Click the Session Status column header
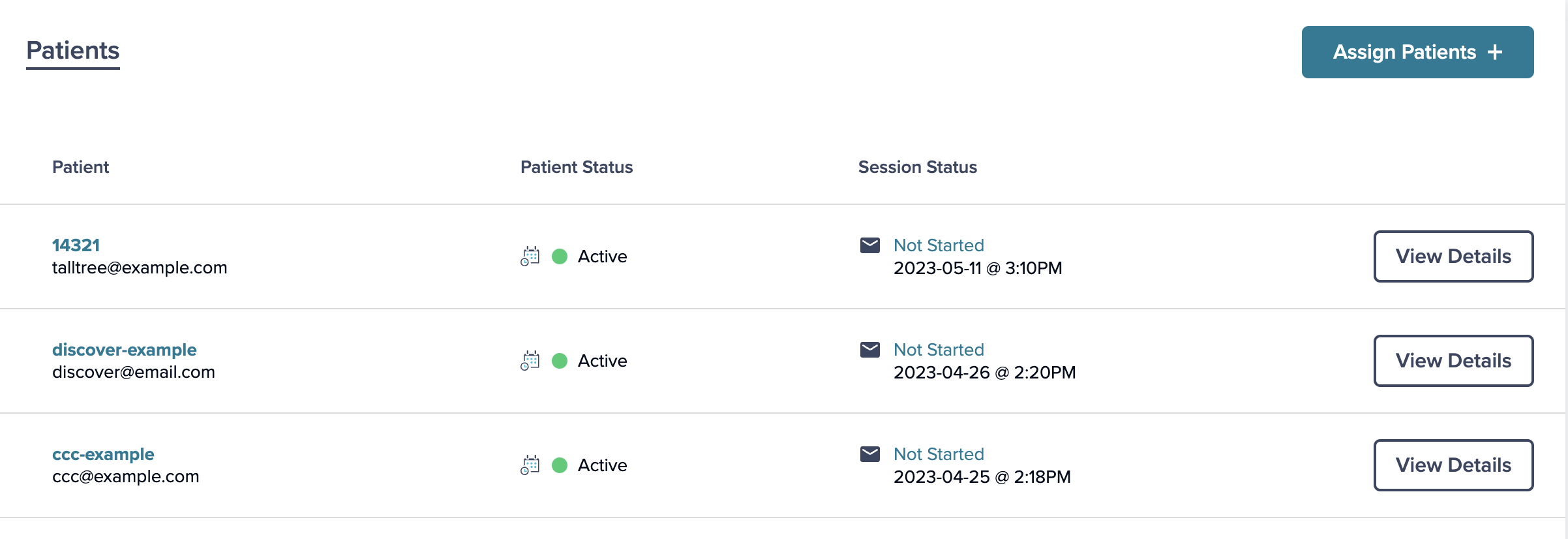This screenshot has height=539, width=1568. pyautogui.click(x=917, y=167)
